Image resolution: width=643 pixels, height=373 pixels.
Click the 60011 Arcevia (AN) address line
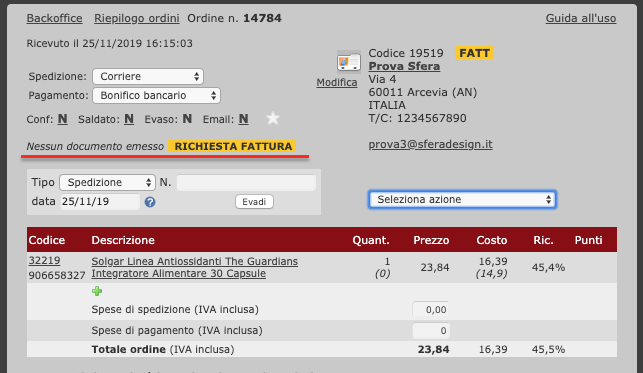pyautogui.click(x=423, y=92)
